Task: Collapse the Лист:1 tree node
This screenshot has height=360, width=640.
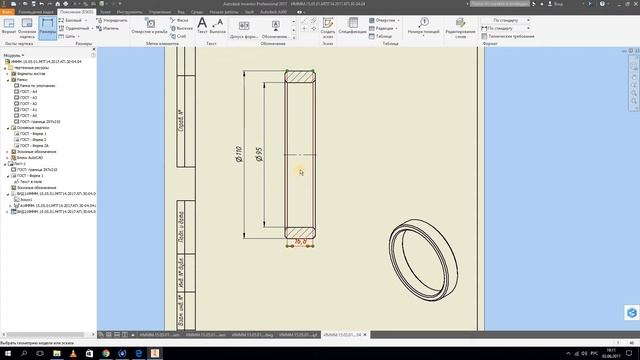Action: coord(5,164)
